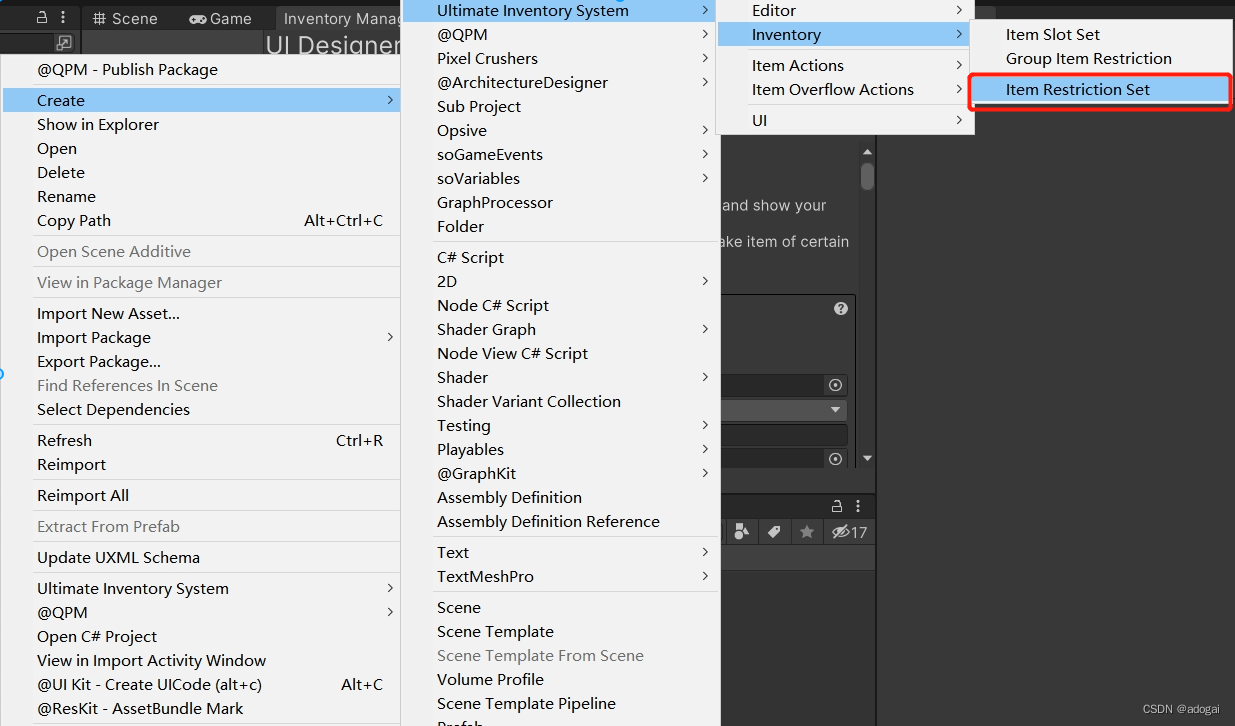Open the inspector dropdown field arrow
Image resolution: width=1235 pixels, height=726 pixels.
(835, 410)
